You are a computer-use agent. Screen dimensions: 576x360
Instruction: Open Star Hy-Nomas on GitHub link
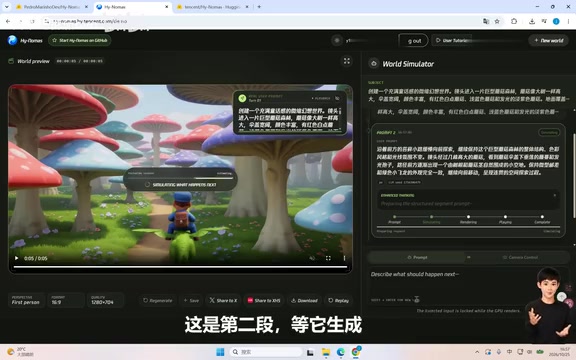point(80,40)
